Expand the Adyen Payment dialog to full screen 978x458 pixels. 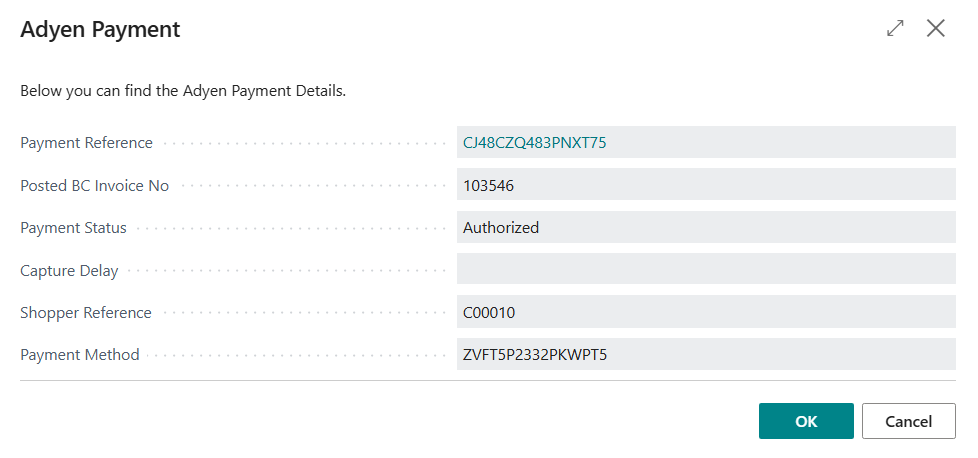point(895,29)
